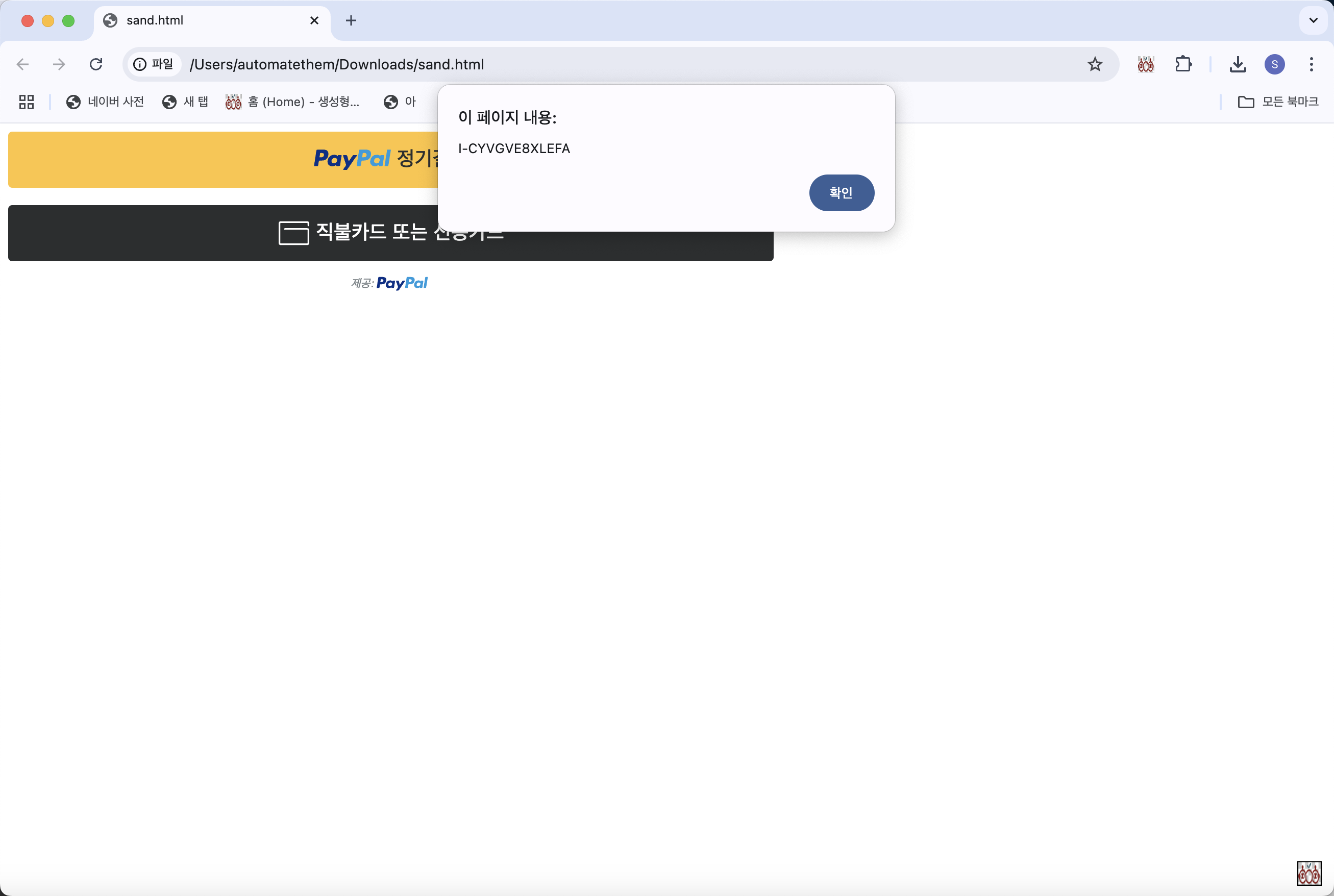The width and height of the screenshot is (1334, 896).
Task: Close the sand.html tab
Action: click(314, 20)
